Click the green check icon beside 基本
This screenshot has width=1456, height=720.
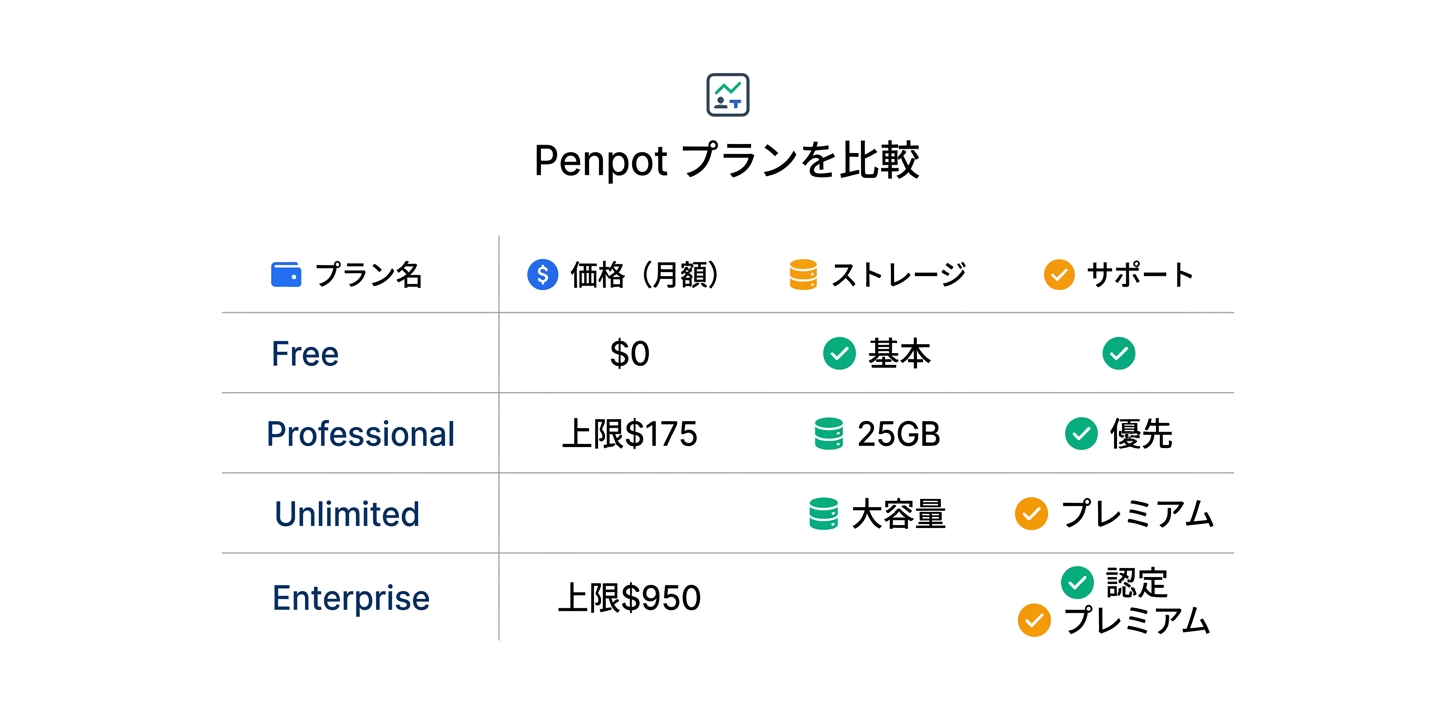[839, 354]
